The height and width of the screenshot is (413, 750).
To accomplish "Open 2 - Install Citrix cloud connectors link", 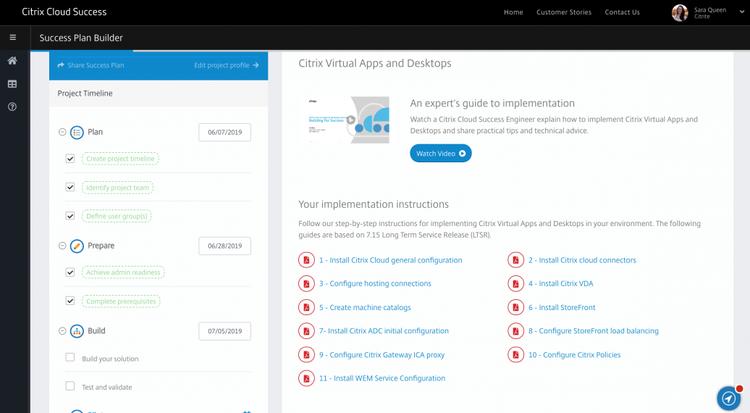I will tap(582, 260).
